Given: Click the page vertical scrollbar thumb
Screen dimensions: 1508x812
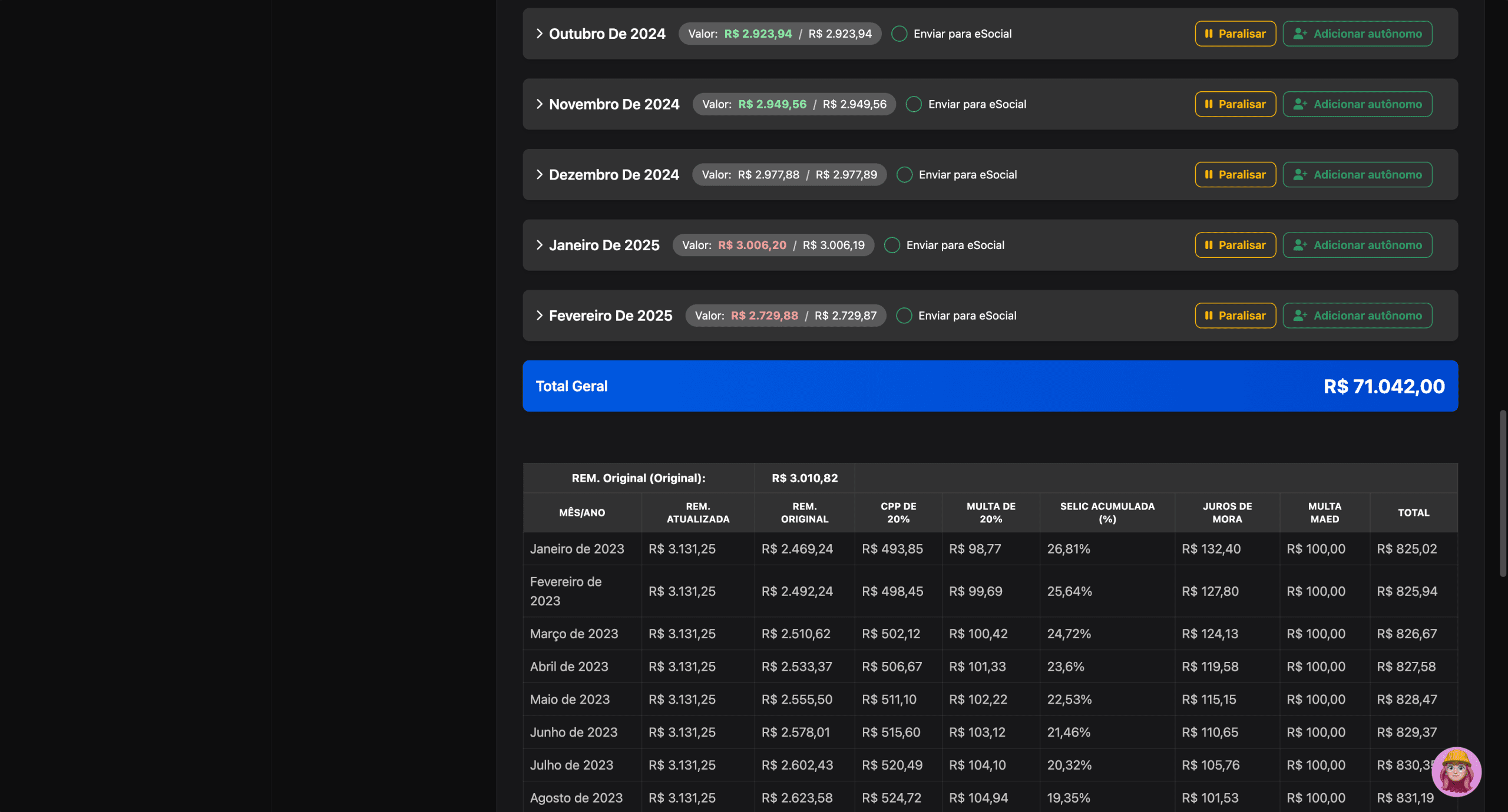Looking at the screenshot, I should click(x=1502, y=493).
